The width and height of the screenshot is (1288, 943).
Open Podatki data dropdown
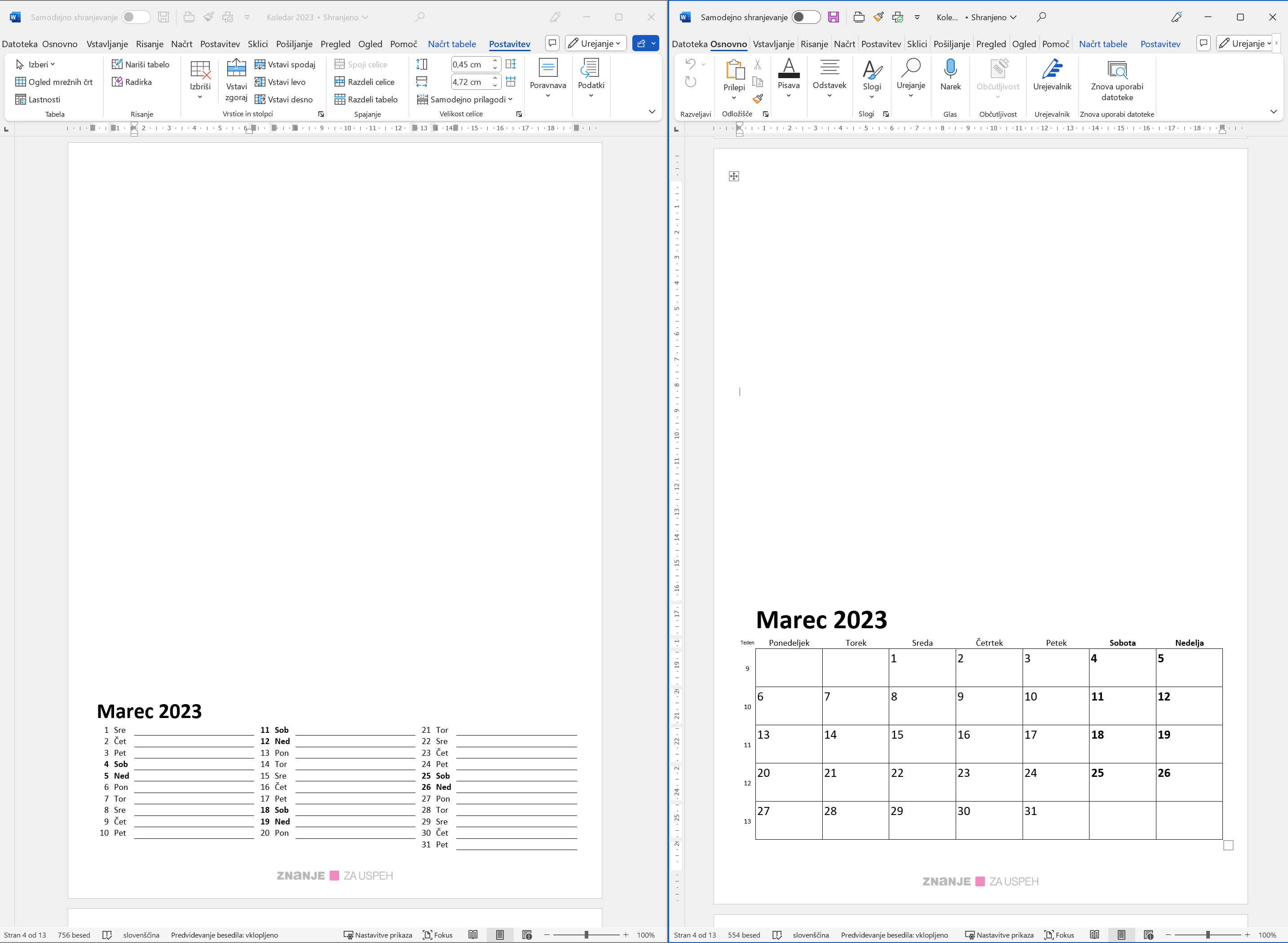pyautogui.click(x=591, y=79)
